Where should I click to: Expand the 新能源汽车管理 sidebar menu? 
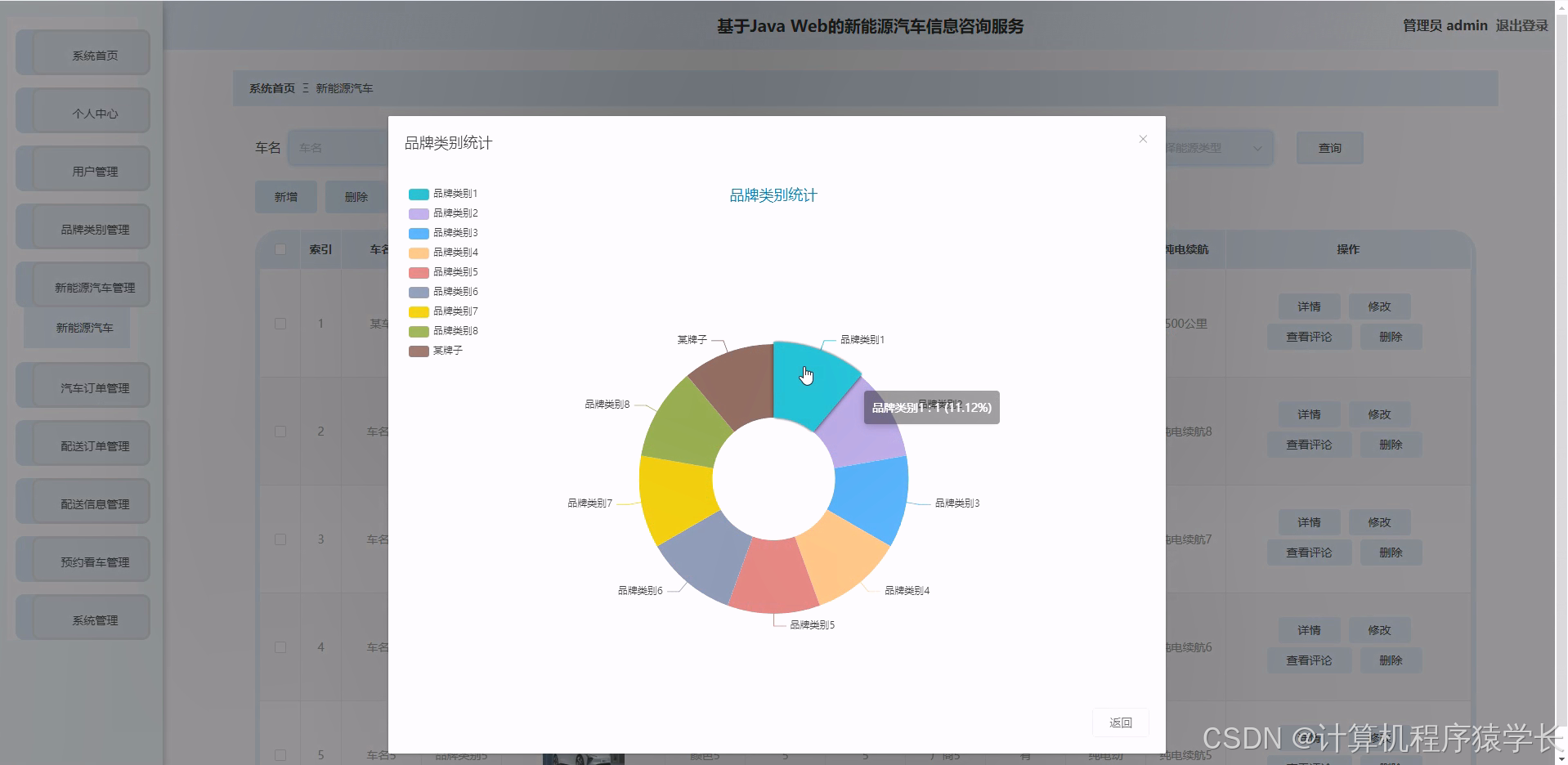[83, 285]
